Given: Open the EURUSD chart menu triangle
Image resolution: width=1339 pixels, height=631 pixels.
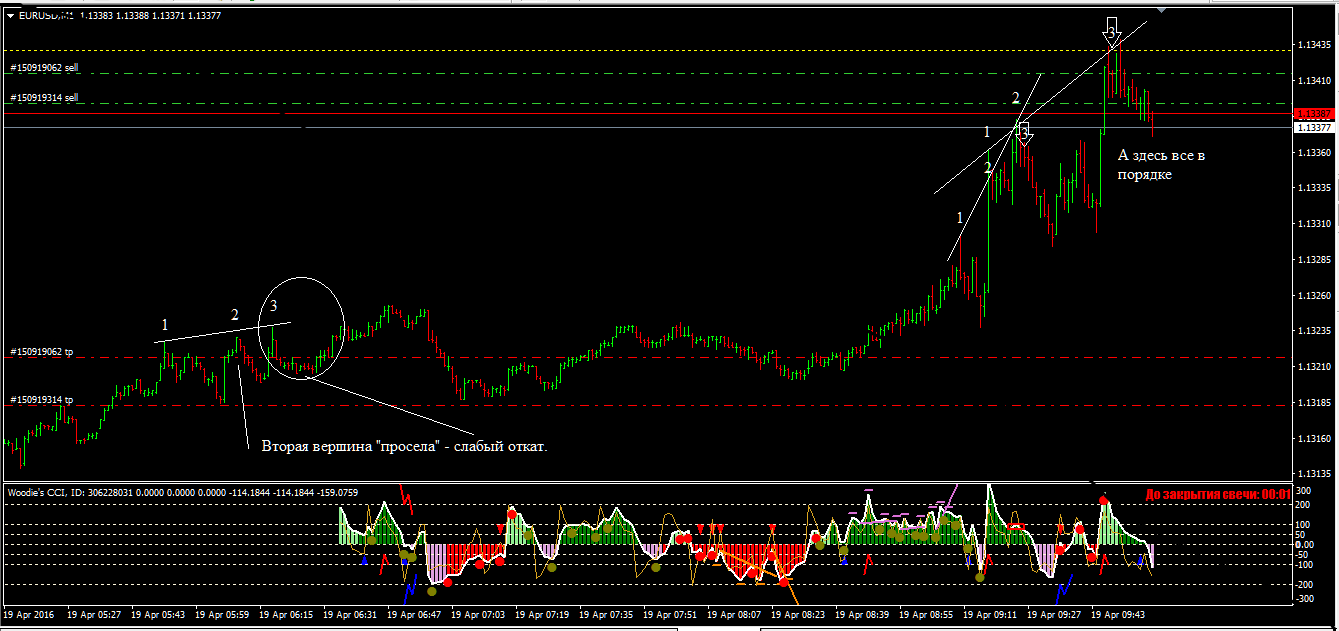Looking at the screenshot, I should 9,15.
